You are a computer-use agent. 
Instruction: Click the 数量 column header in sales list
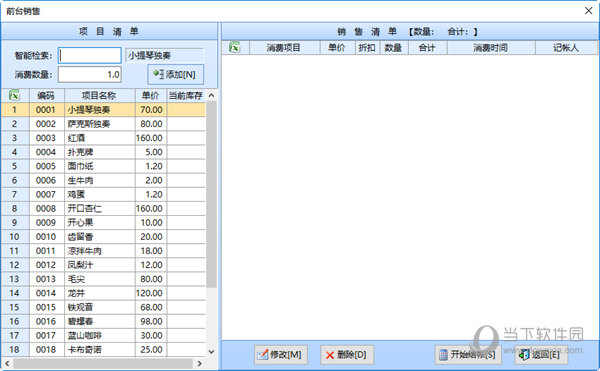pos(394,47)
